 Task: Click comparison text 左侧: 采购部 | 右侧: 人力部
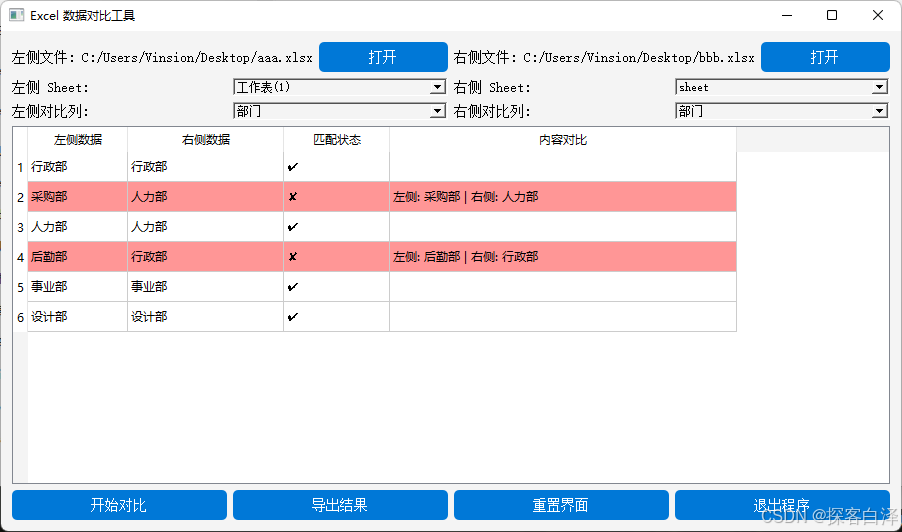point(465,197)
